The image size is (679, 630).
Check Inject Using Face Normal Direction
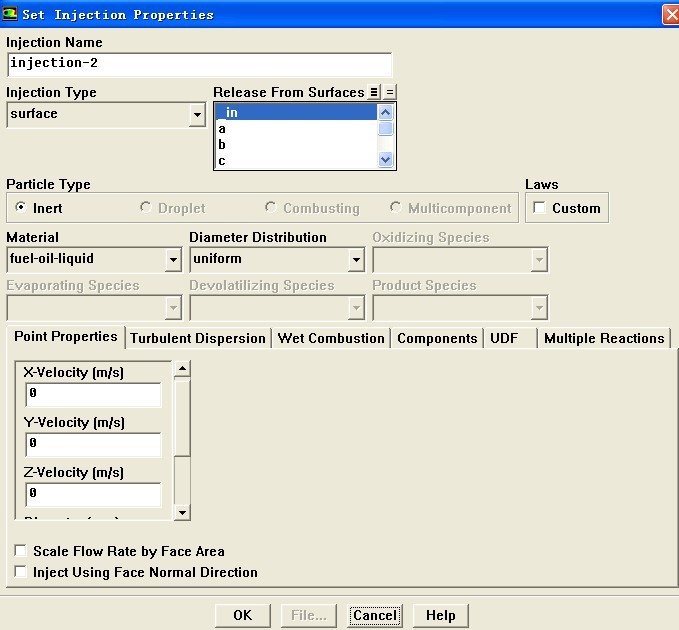click(21, 572)
